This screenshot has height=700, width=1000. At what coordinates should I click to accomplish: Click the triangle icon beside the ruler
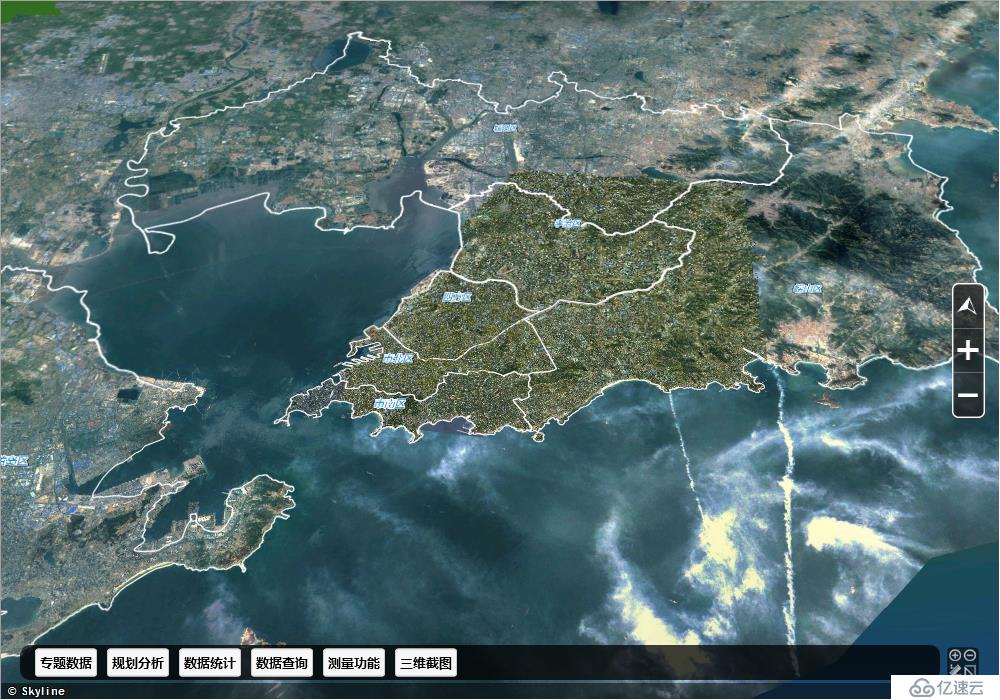(970, 670)
